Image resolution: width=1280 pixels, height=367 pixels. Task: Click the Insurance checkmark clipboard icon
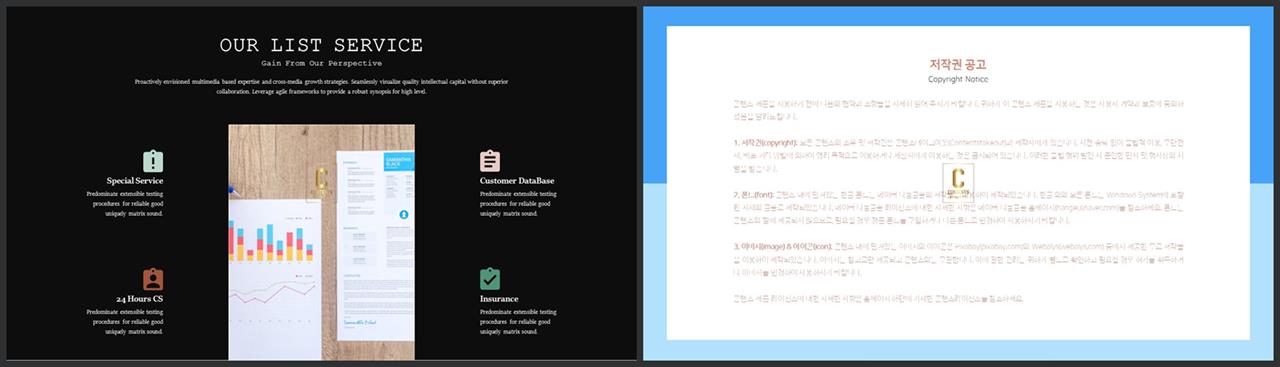pos(490,279)
